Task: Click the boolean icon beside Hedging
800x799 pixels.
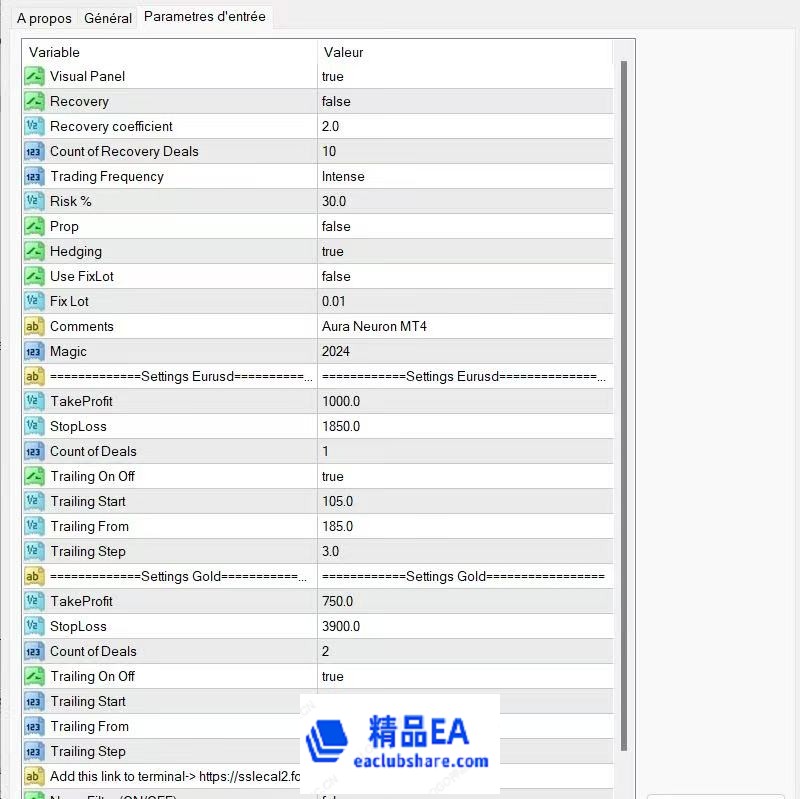Action: [34, 252]
